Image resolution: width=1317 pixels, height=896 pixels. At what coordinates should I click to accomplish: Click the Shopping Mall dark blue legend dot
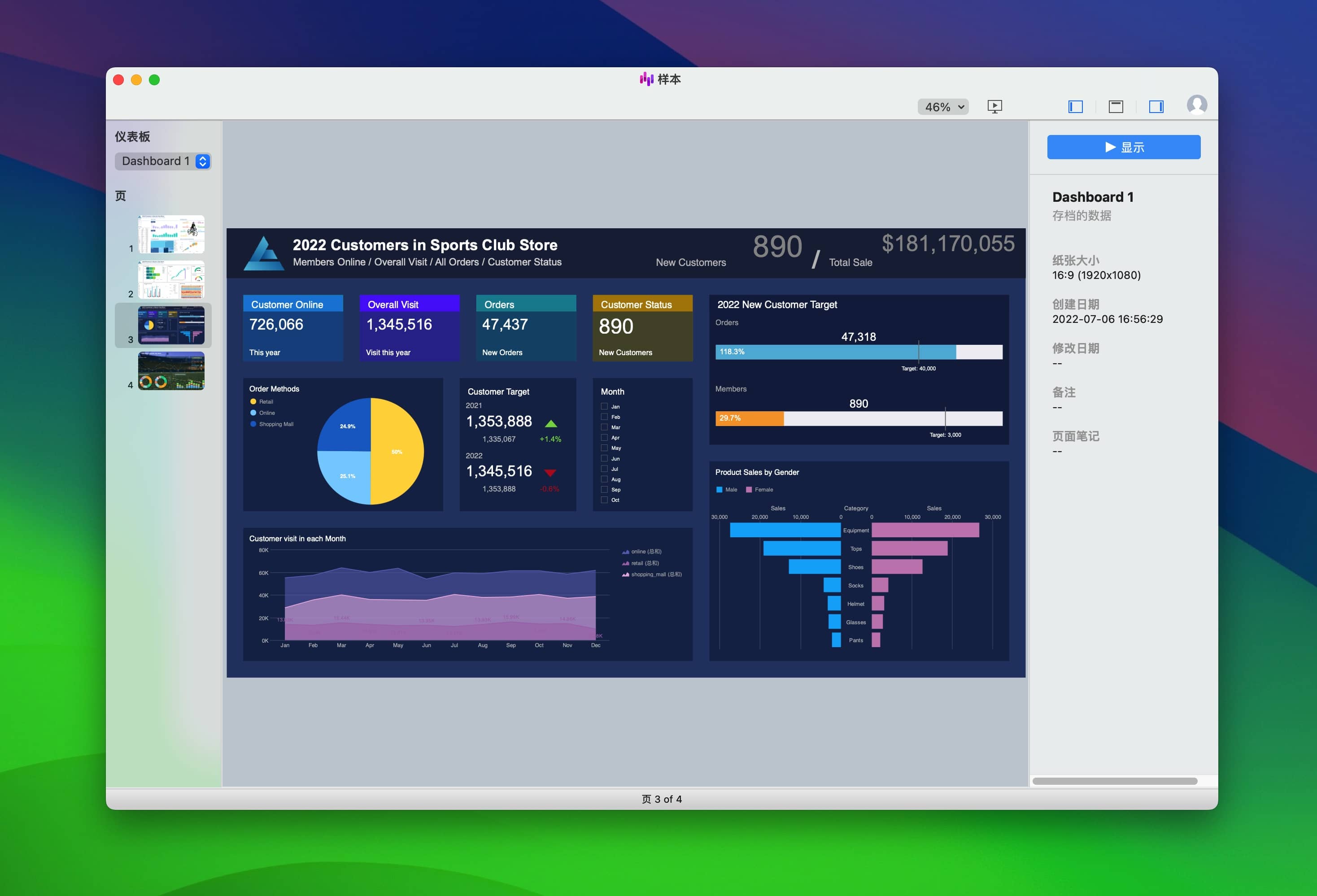pos(253,424)
